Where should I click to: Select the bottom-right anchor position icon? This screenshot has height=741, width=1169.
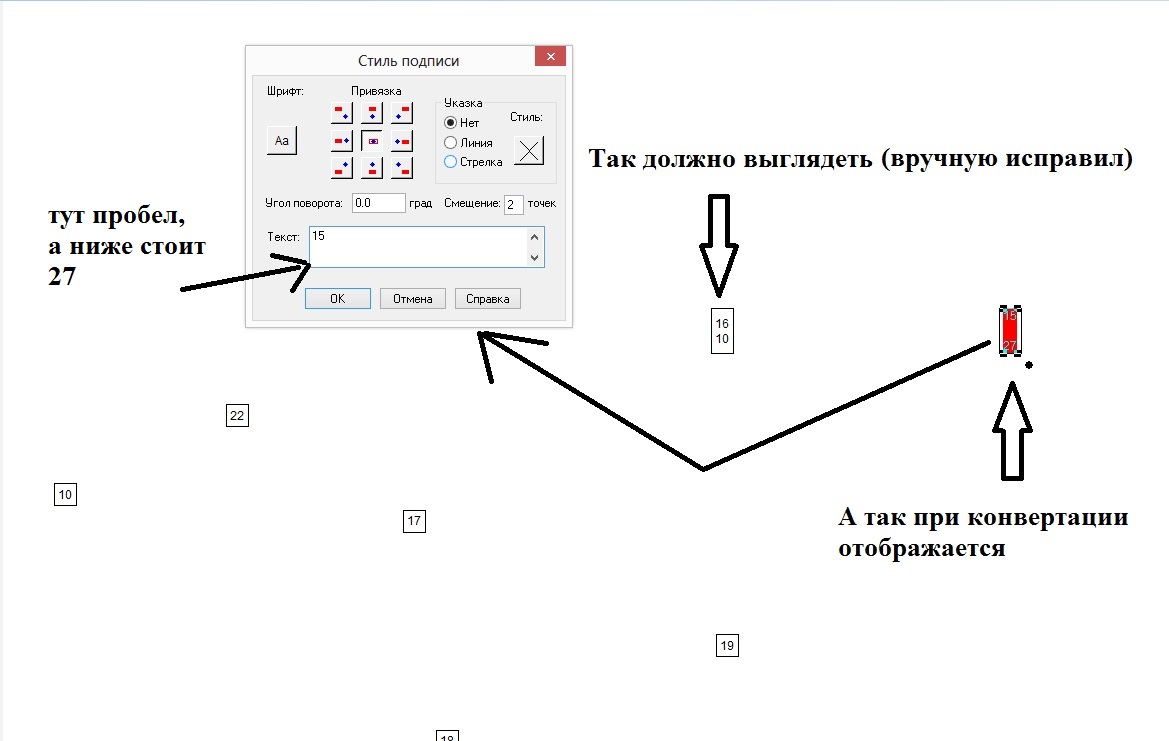[402, 169]
